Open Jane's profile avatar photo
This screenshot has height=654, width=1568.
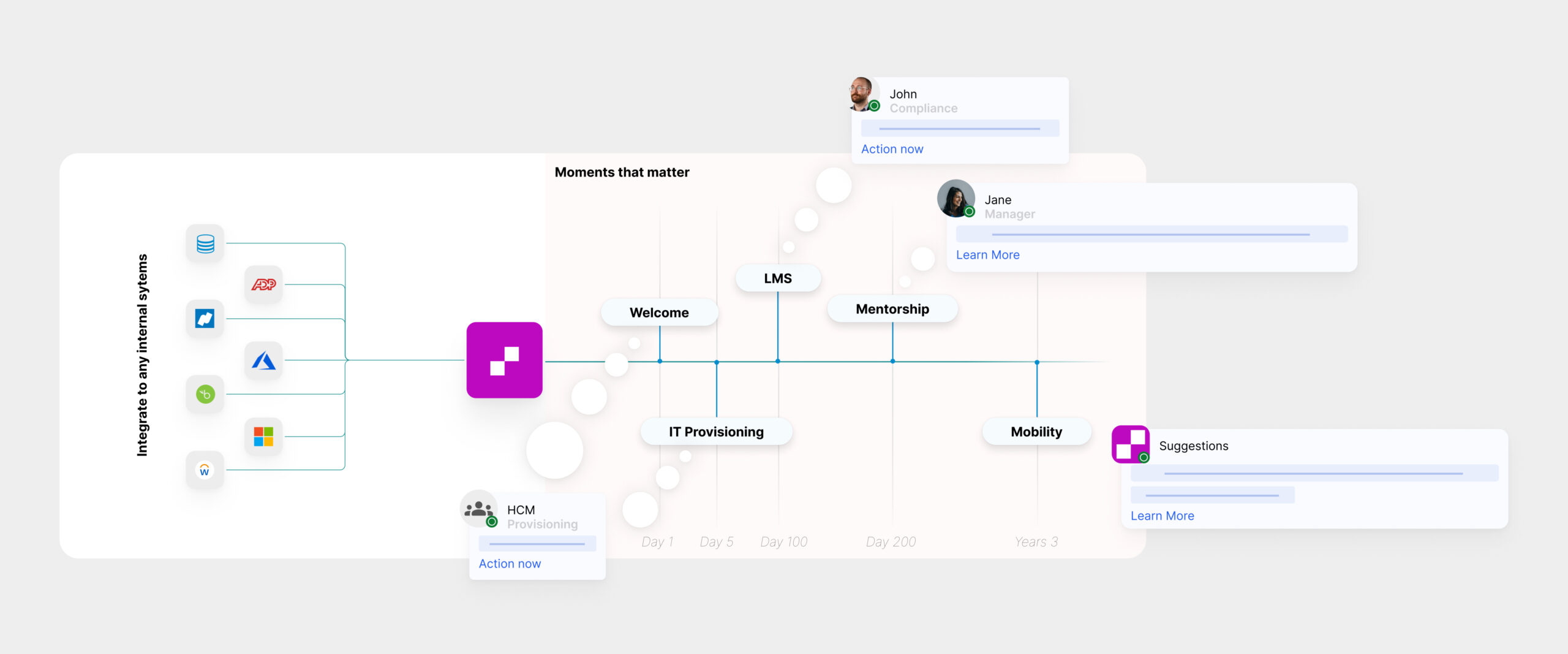tap(956, 199)
